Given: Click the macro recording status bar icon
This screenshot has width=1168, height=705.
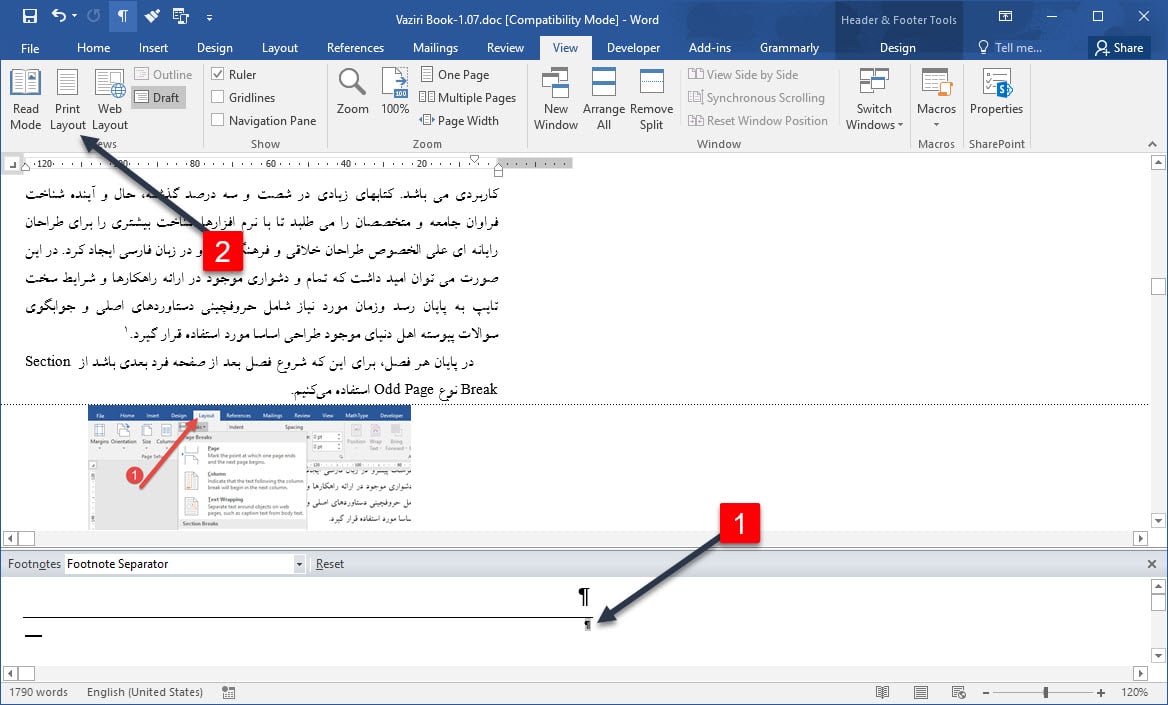Looking at the screenshot, I should pos(229,692).
